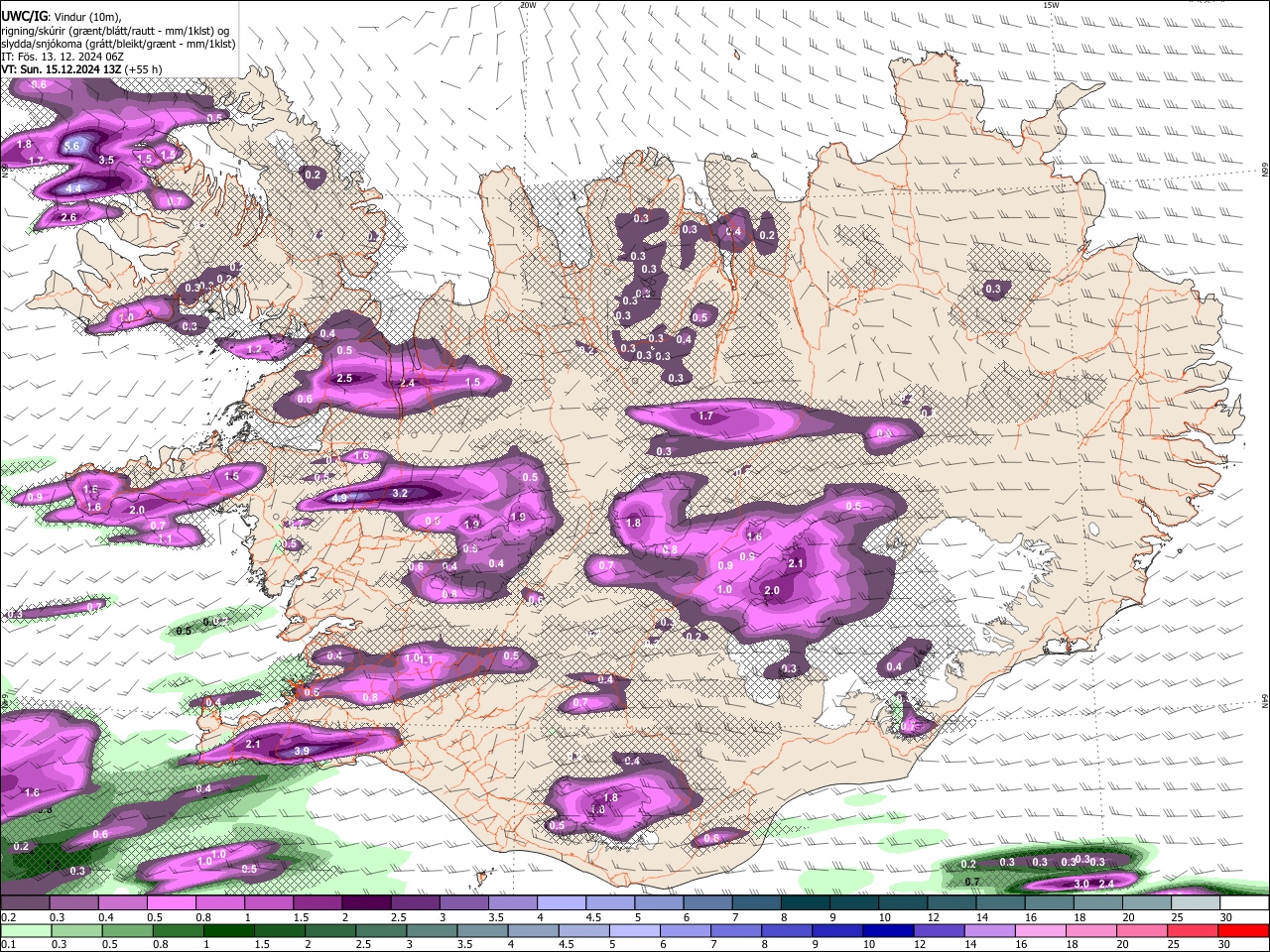Screen dimensions: 1270x952
Task: Click the 3.9 snowfall value on the map
Action: coord(303,752)
